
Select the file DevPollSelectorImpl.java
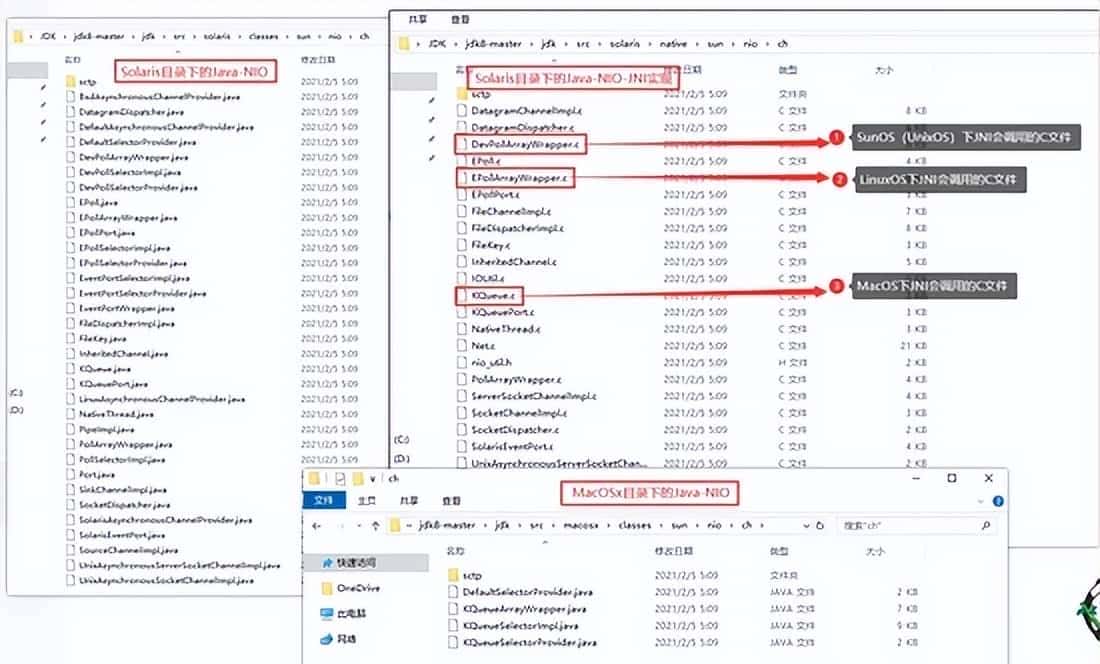(130, 172)
